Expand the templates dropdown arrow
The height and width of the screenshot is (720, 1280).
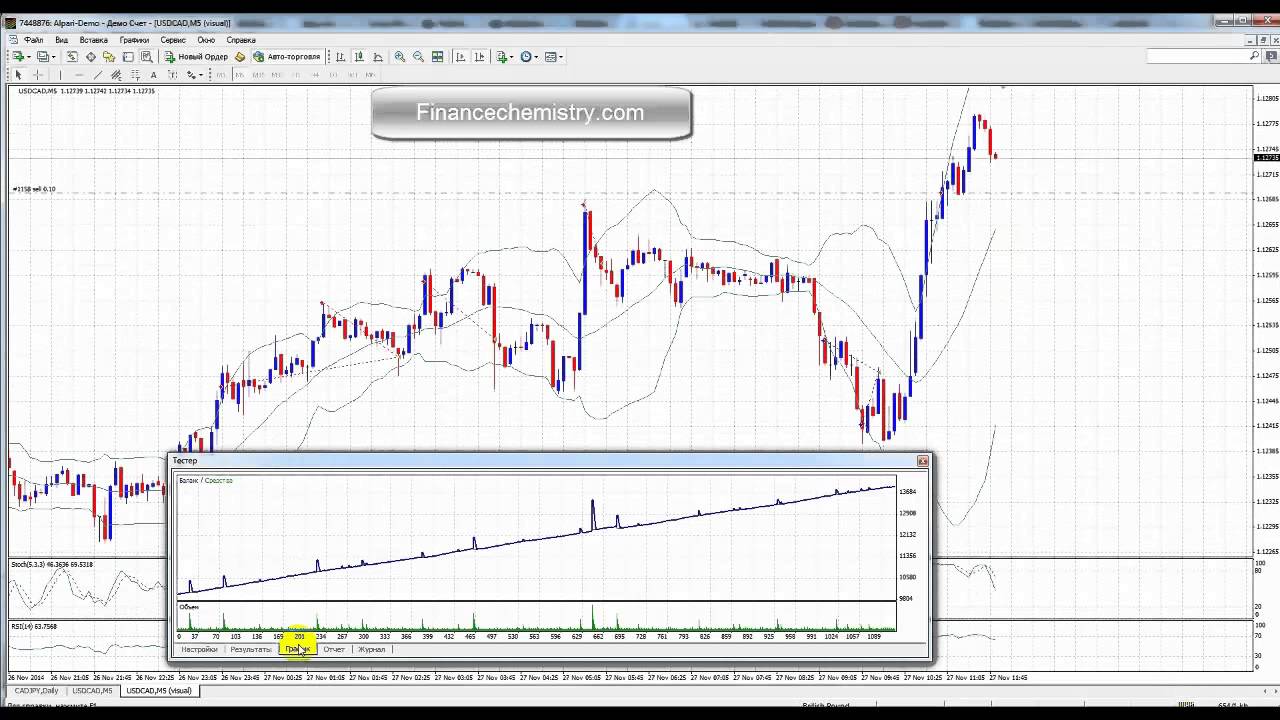click(x=561, y=57)
